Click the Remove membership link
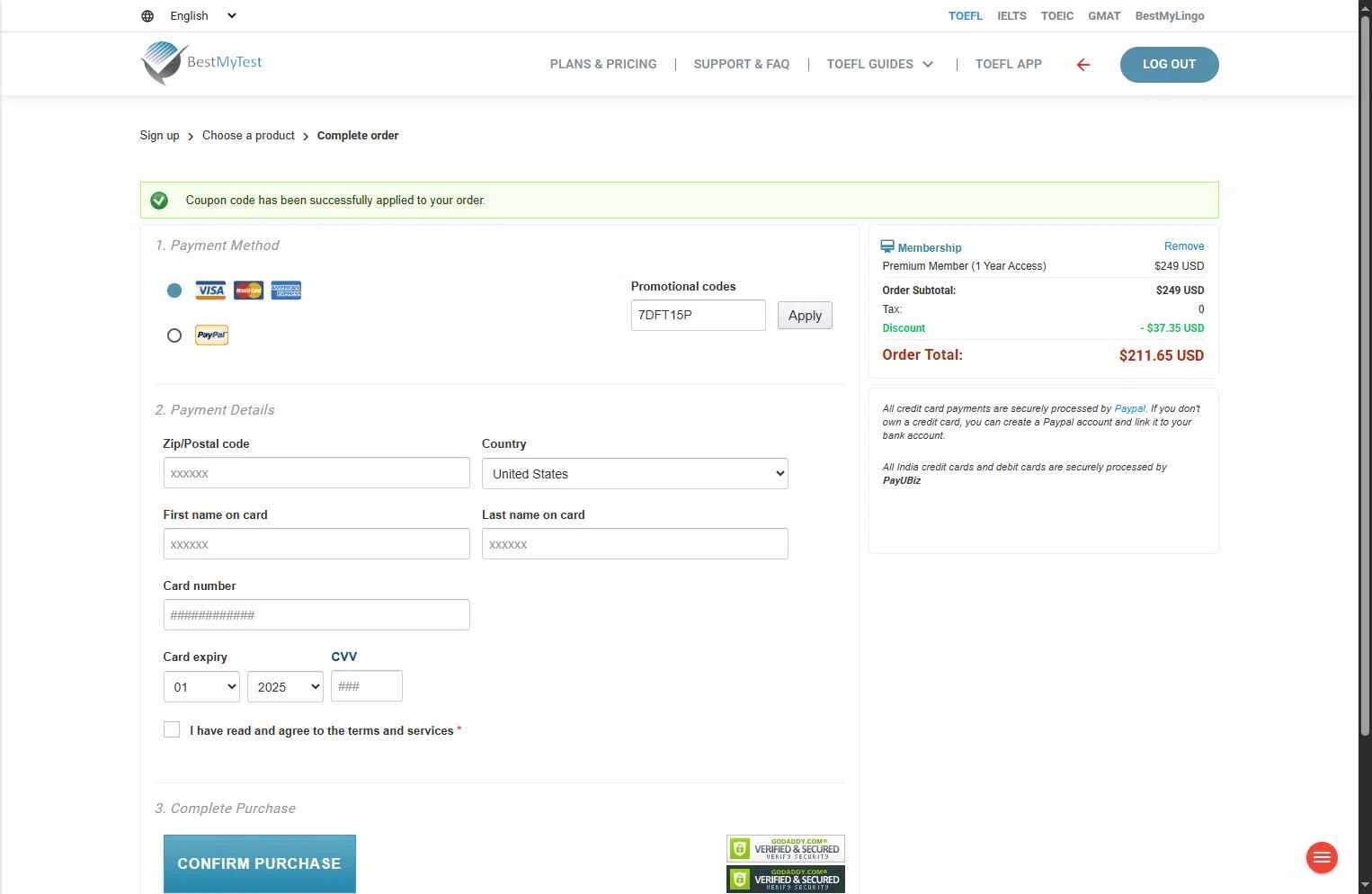 [1184, 246]
